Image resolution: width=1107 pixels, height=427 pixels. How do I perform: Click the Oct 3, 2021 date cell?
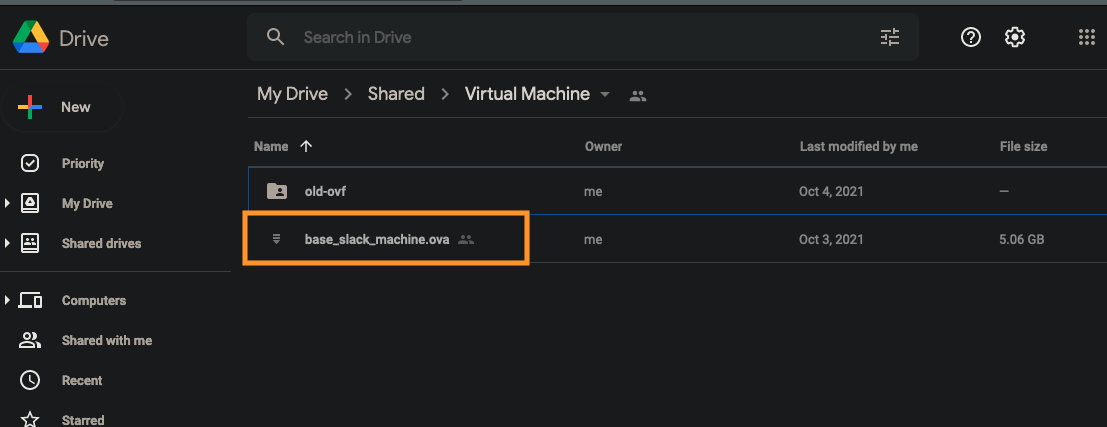pyautogui.click(x=831, y=239)
